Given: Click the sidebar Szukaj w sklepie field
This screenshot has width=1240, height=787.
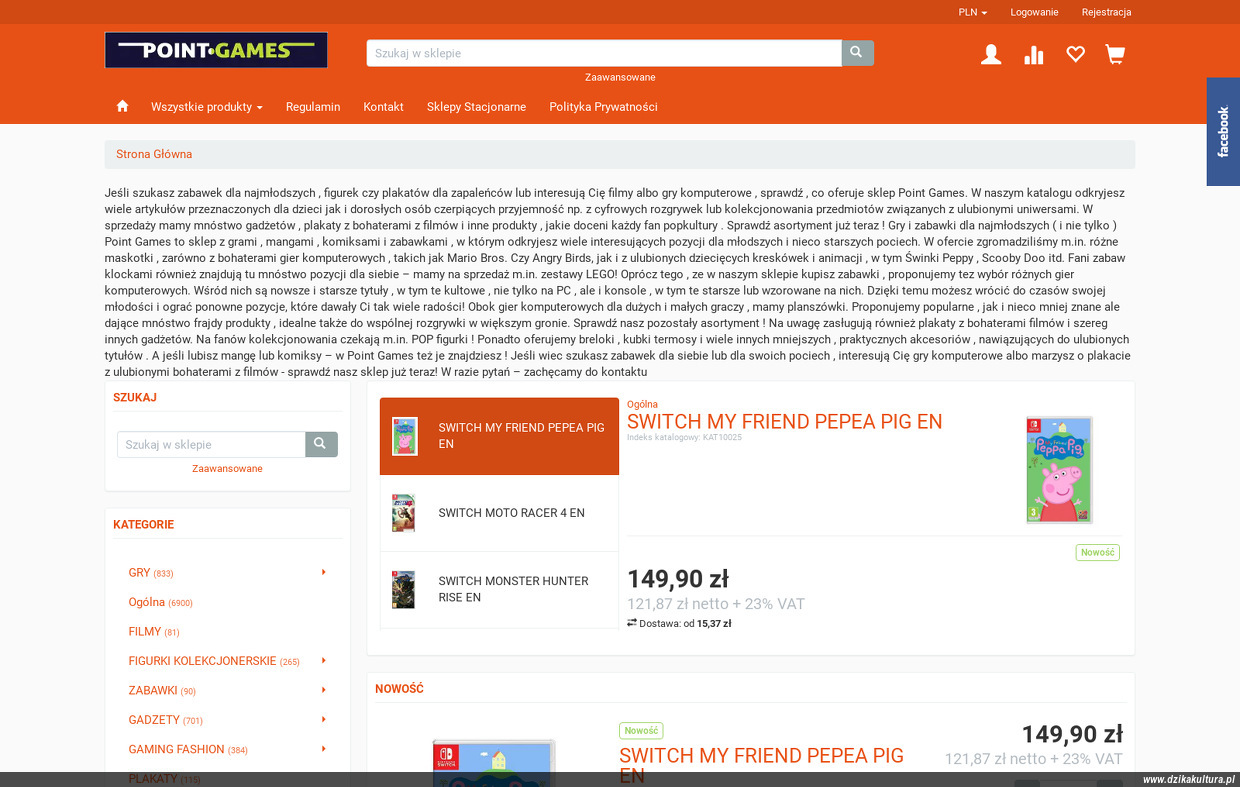Looking at the screenshot, I should pos(211,444).
